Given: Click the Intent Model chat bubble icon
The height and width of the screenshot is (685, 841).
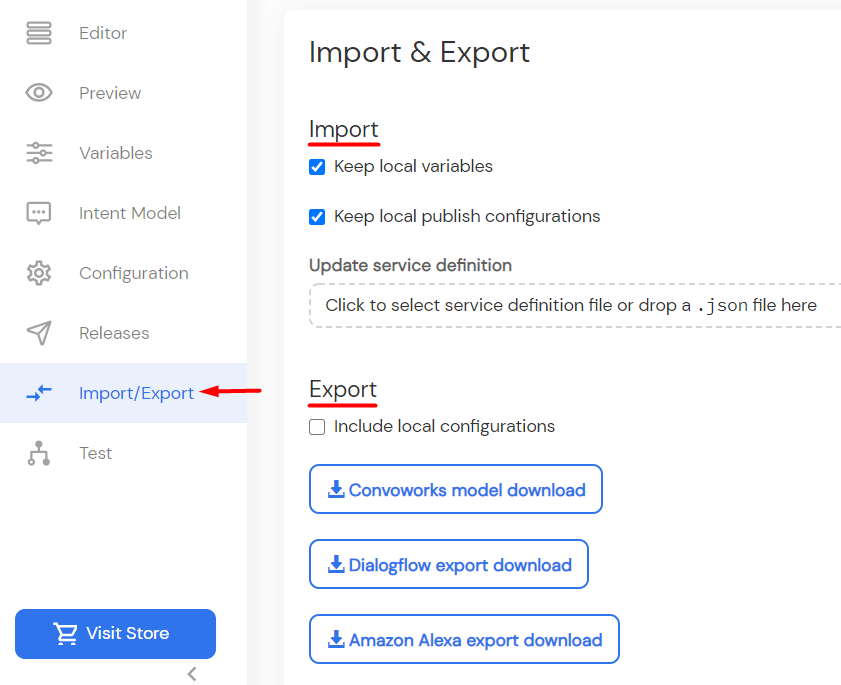Looking at the screenshot, I should pyautogui.click(x=39, y=213).
